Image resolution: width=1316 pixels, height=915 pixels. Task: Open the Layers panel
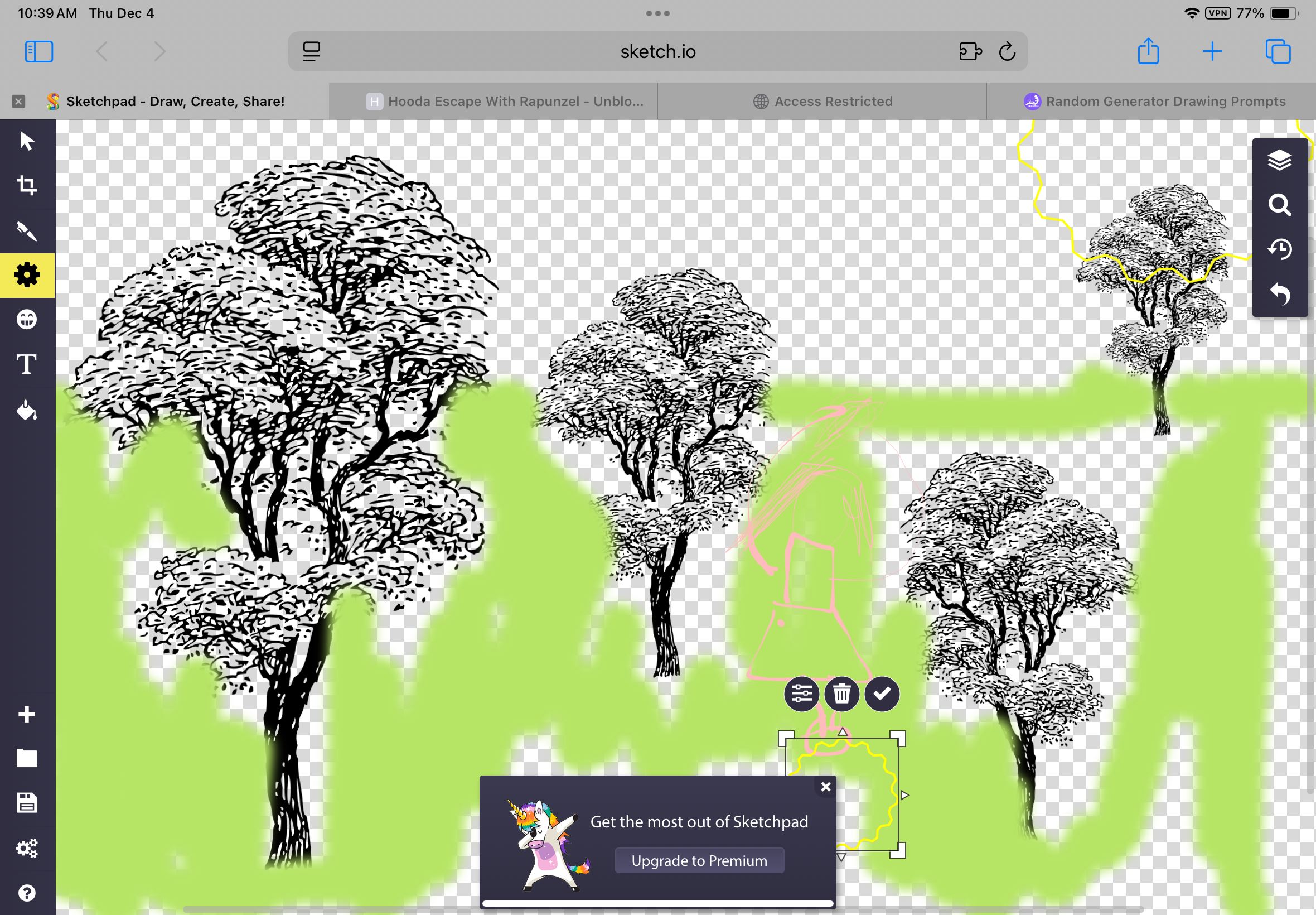click(1279, 161)
